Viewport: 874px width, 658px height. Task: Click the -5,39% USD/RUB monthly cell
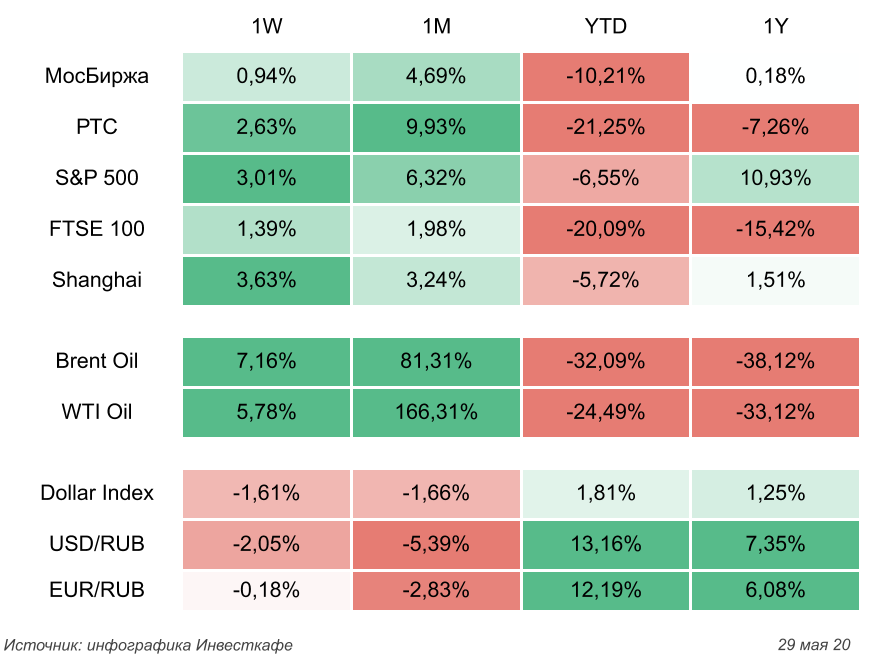437,544
